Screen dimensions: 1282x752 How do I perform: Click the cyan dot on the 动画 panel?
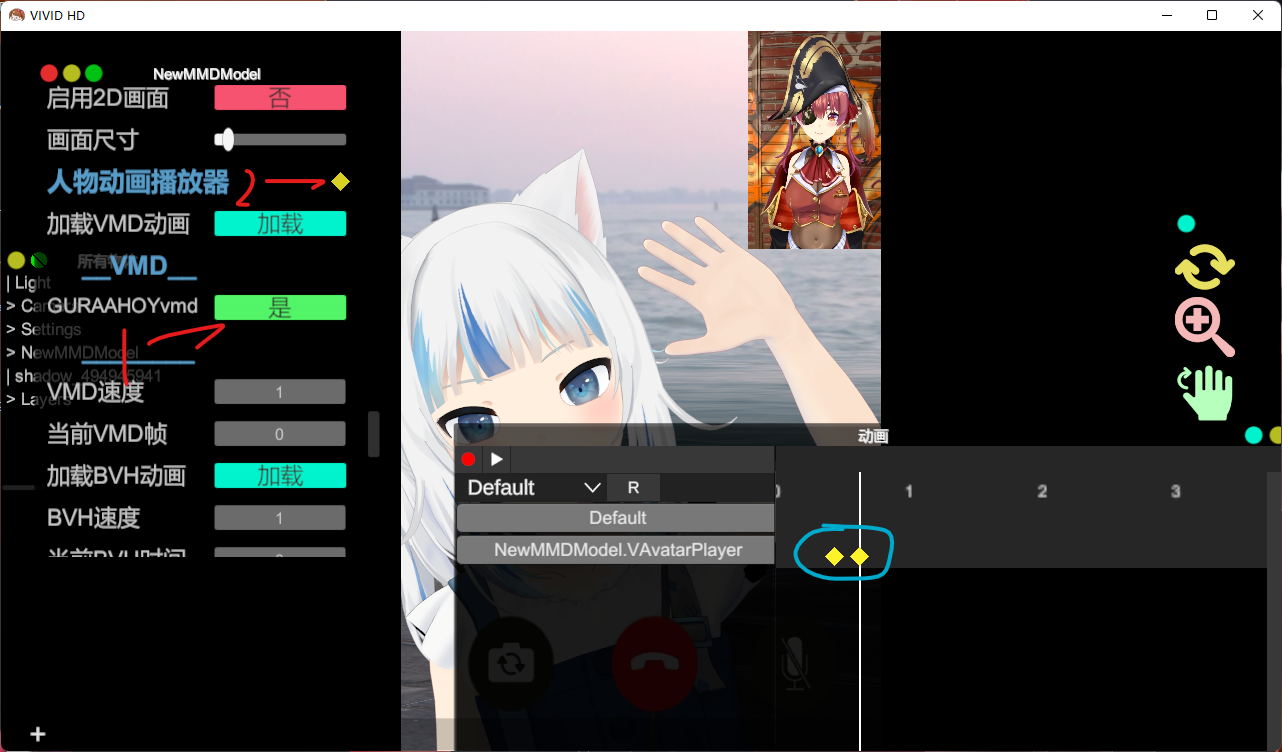[x=1253, y=435]
